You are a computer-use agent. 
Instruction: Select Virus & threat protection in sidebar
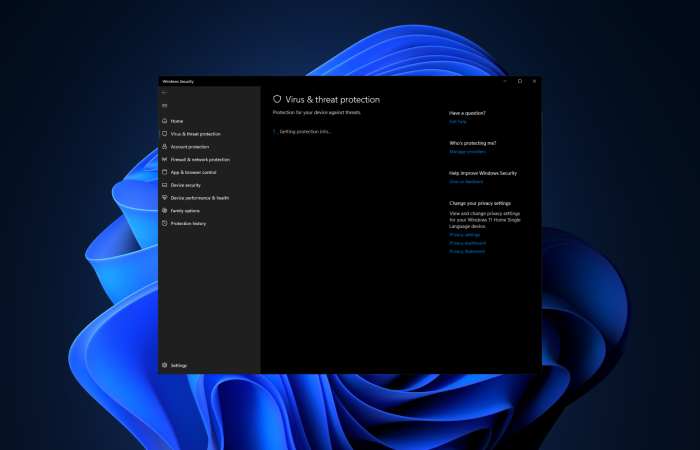click(196, 134)
